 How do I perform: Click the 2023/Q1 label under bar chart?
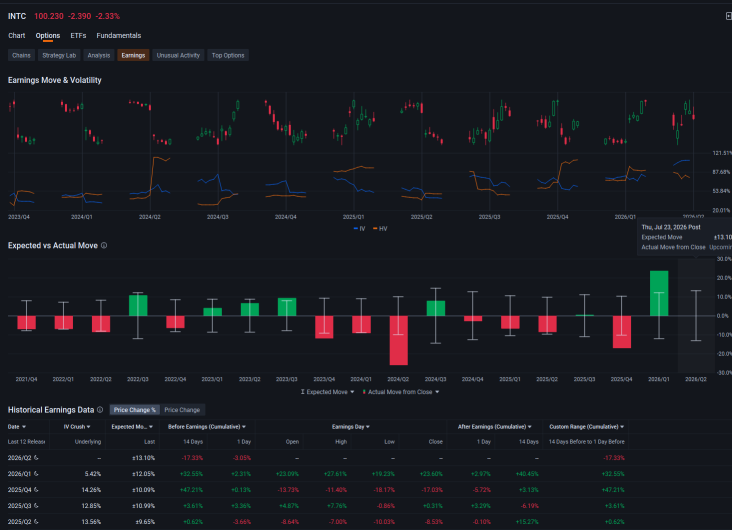click(x=212, y=379)
